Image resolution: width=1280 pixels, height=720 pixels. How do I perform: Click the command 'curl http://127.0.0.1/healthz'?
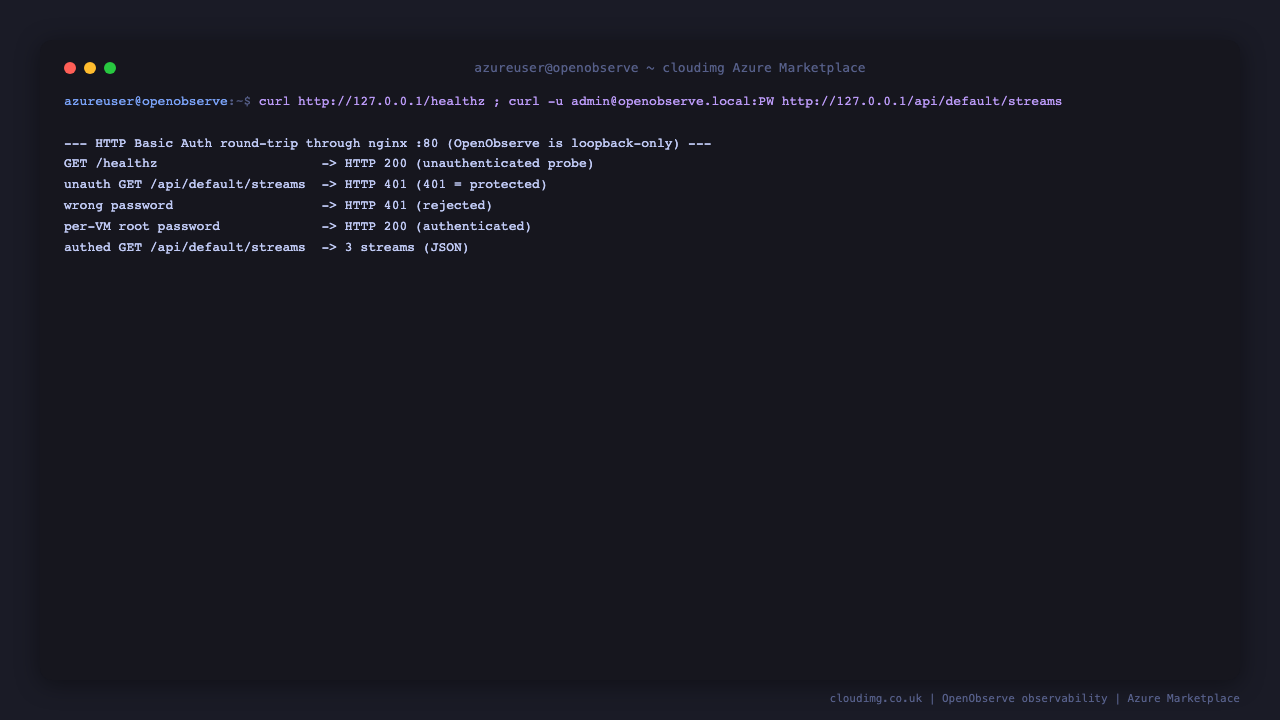372,101
